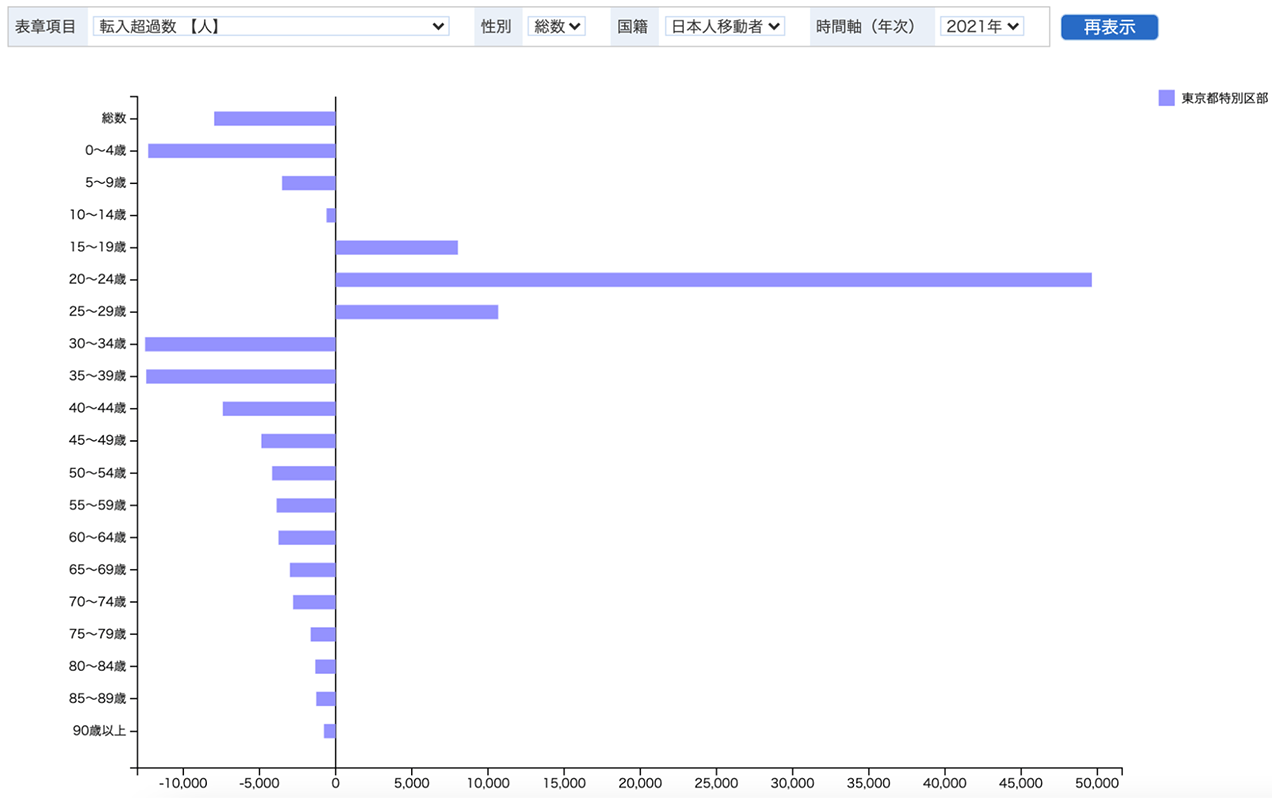Click the 15〜19歳 bar

point(395,246)
